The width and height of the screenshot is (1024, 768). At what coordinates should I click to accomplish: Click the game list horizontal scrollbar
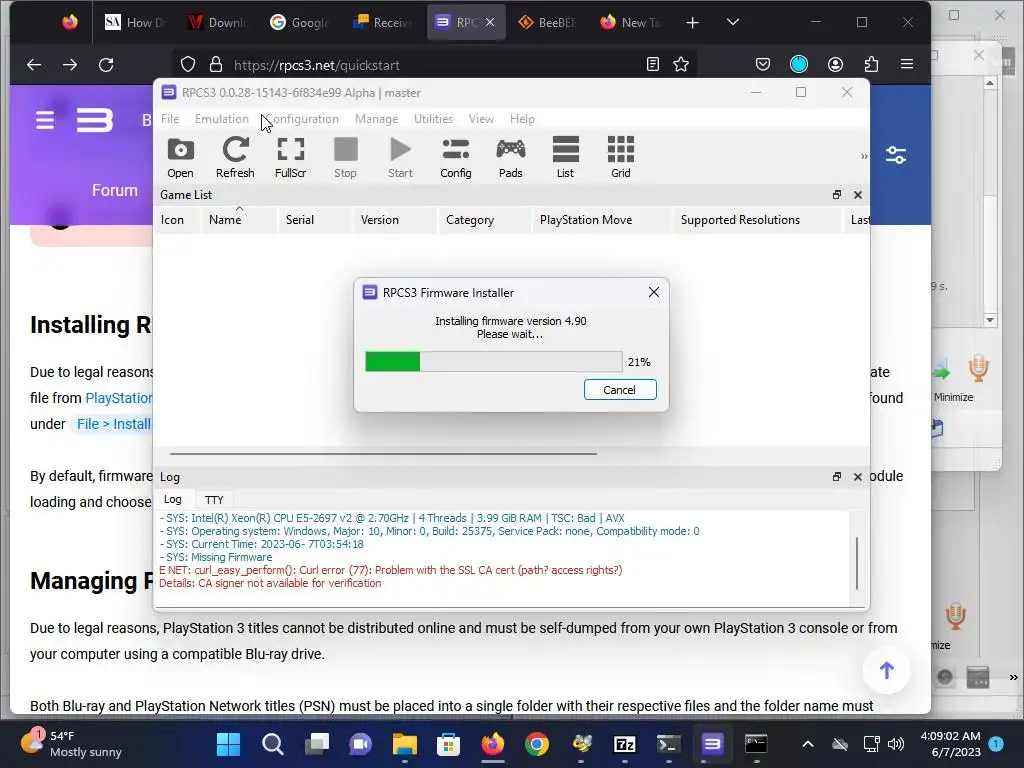[383, 453]
